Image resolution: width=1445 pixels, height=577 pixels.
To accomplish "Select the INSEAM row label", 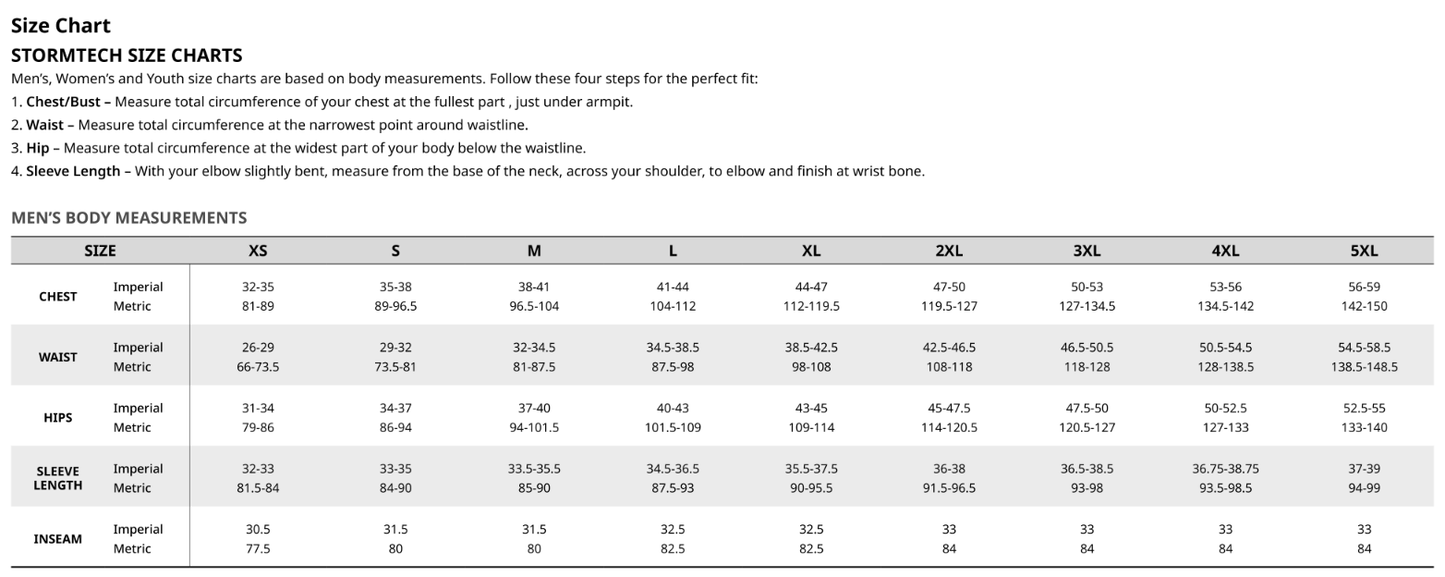I will [58, 539].
